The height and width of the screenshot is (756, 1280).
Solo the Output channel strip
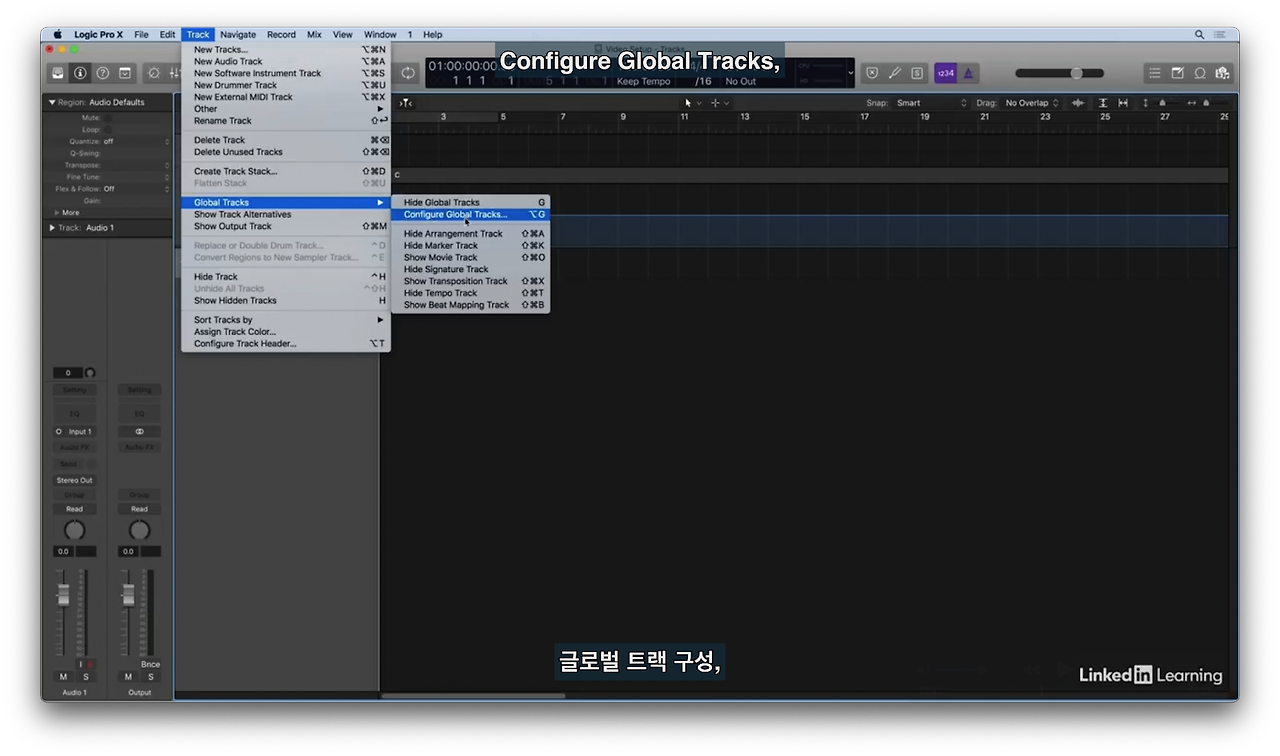coord(149,677)
